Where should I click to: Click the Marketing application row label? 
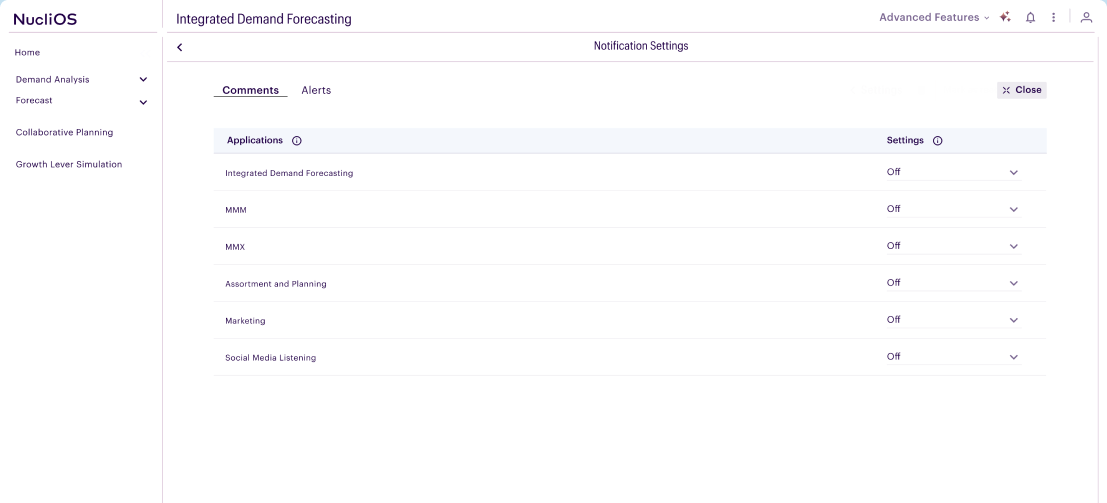(x=245, y=321)
